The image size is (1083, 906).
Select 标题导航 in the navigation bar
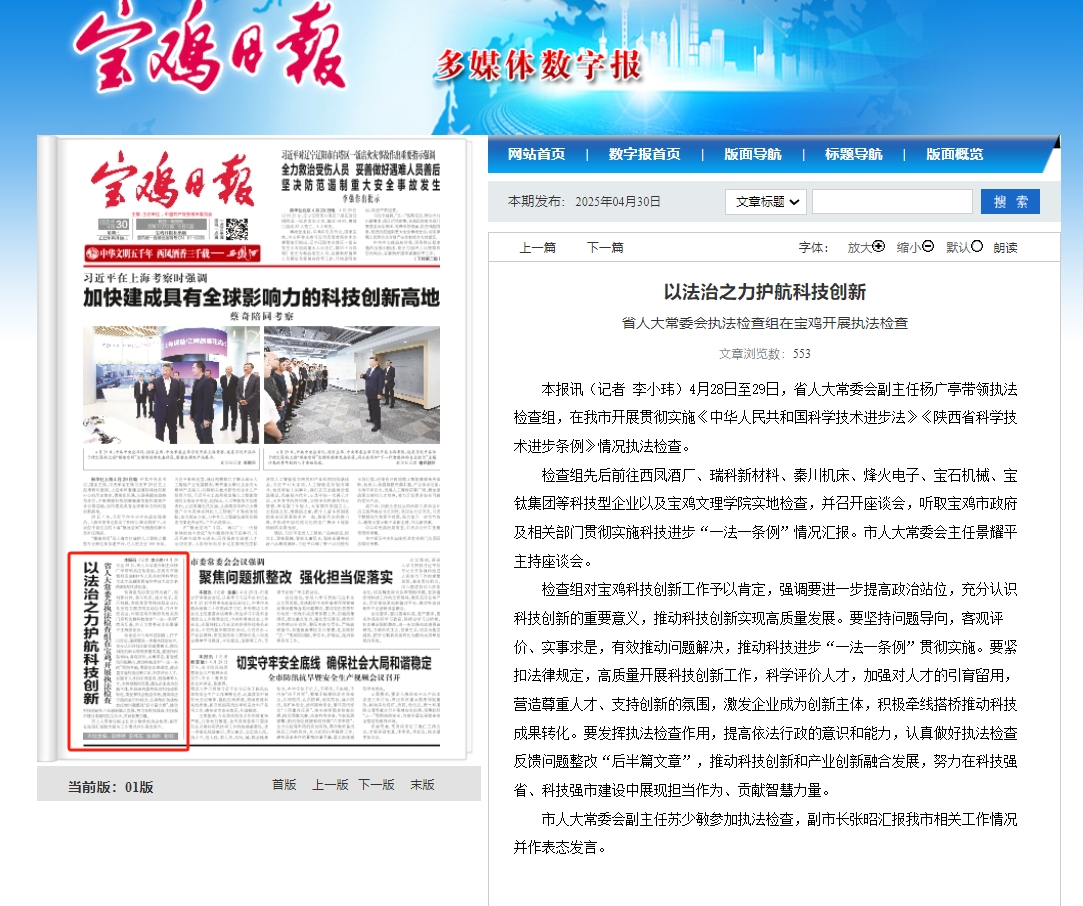(x=854, y=154)
